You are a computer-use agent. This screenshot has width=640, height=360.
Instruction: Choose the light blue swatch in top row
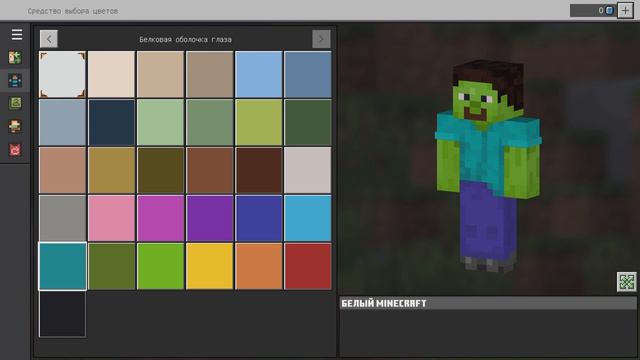[259, 74]
